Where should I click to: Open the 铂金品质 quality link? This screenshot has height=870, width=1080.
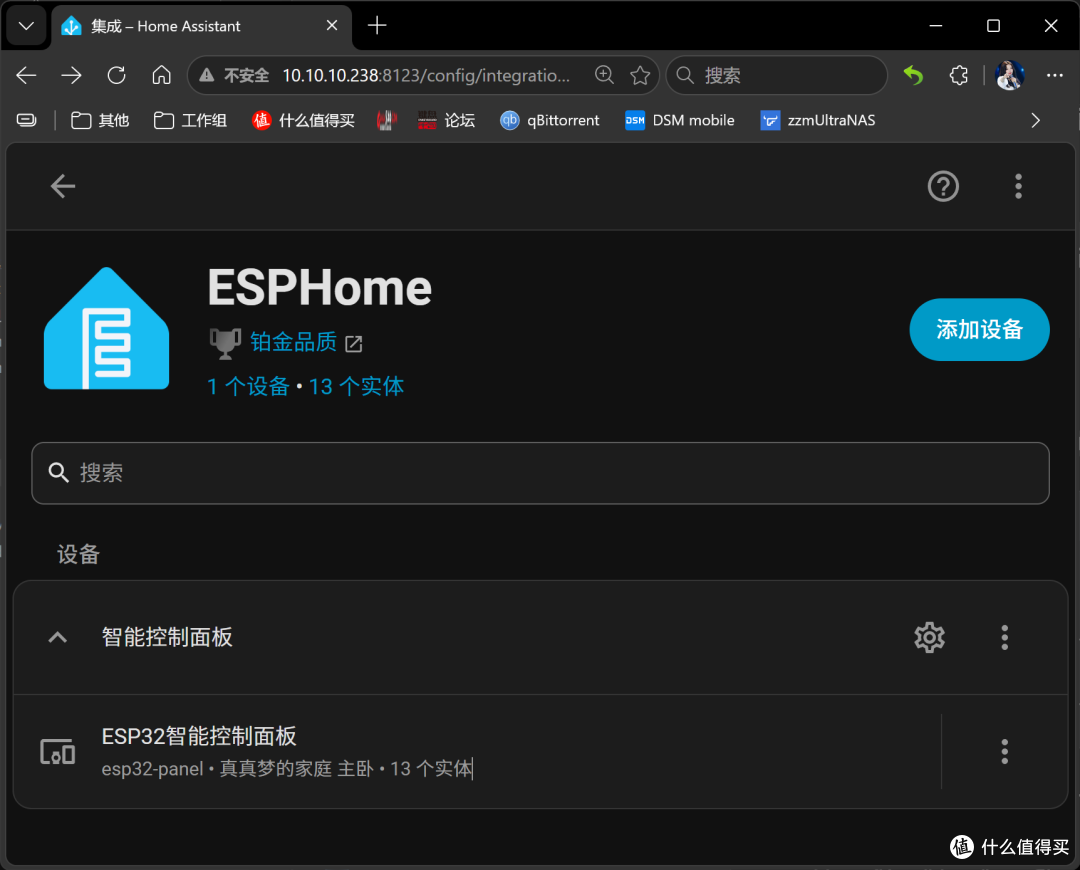pyautogui.click(x=293, y=342)
